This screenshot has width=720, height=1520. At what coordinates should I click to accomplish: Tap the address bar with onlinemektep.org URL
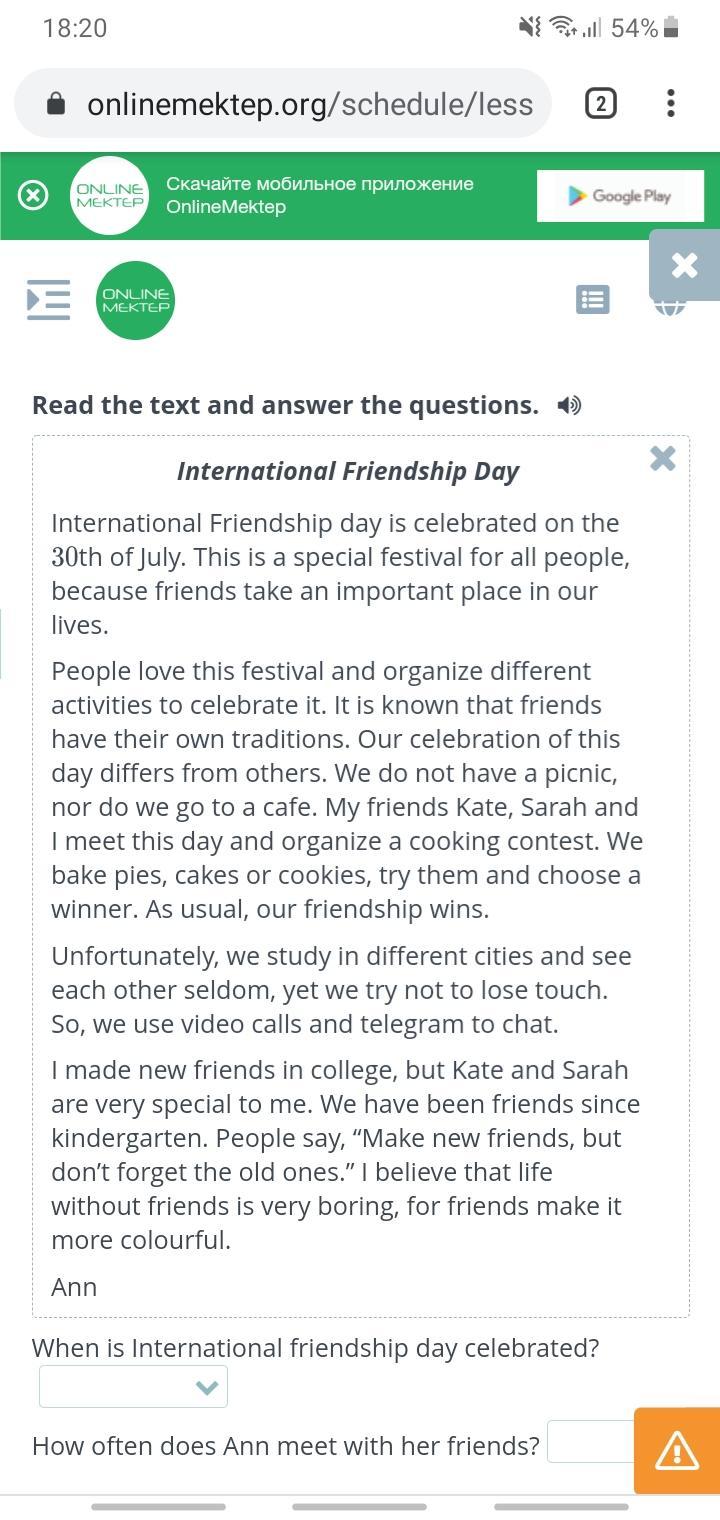(x=310, y=104)
